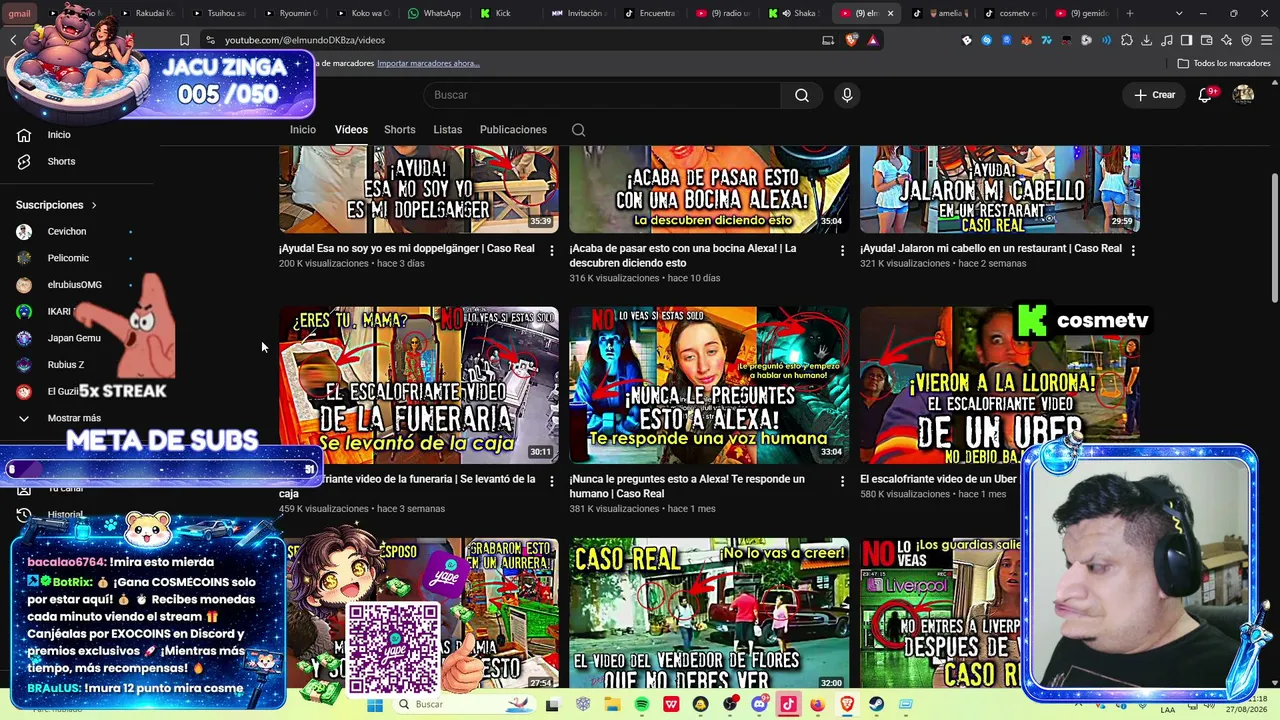Click Importar marcadores ahora link
Image resolution: width=1280 pixels, height=720 pixels.
428,63
